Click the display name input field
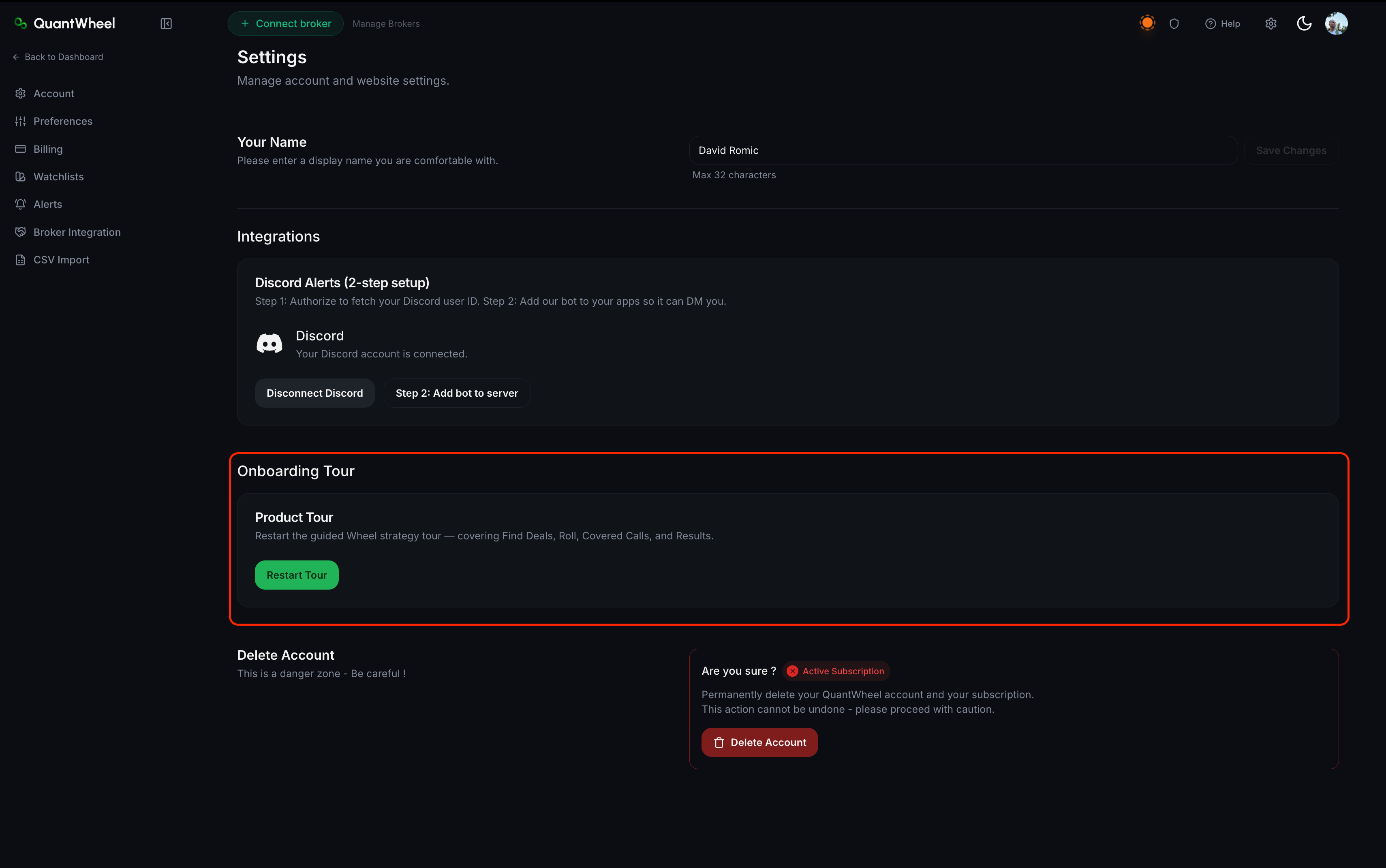This screenshot has width=1386, height=868. 963,150
